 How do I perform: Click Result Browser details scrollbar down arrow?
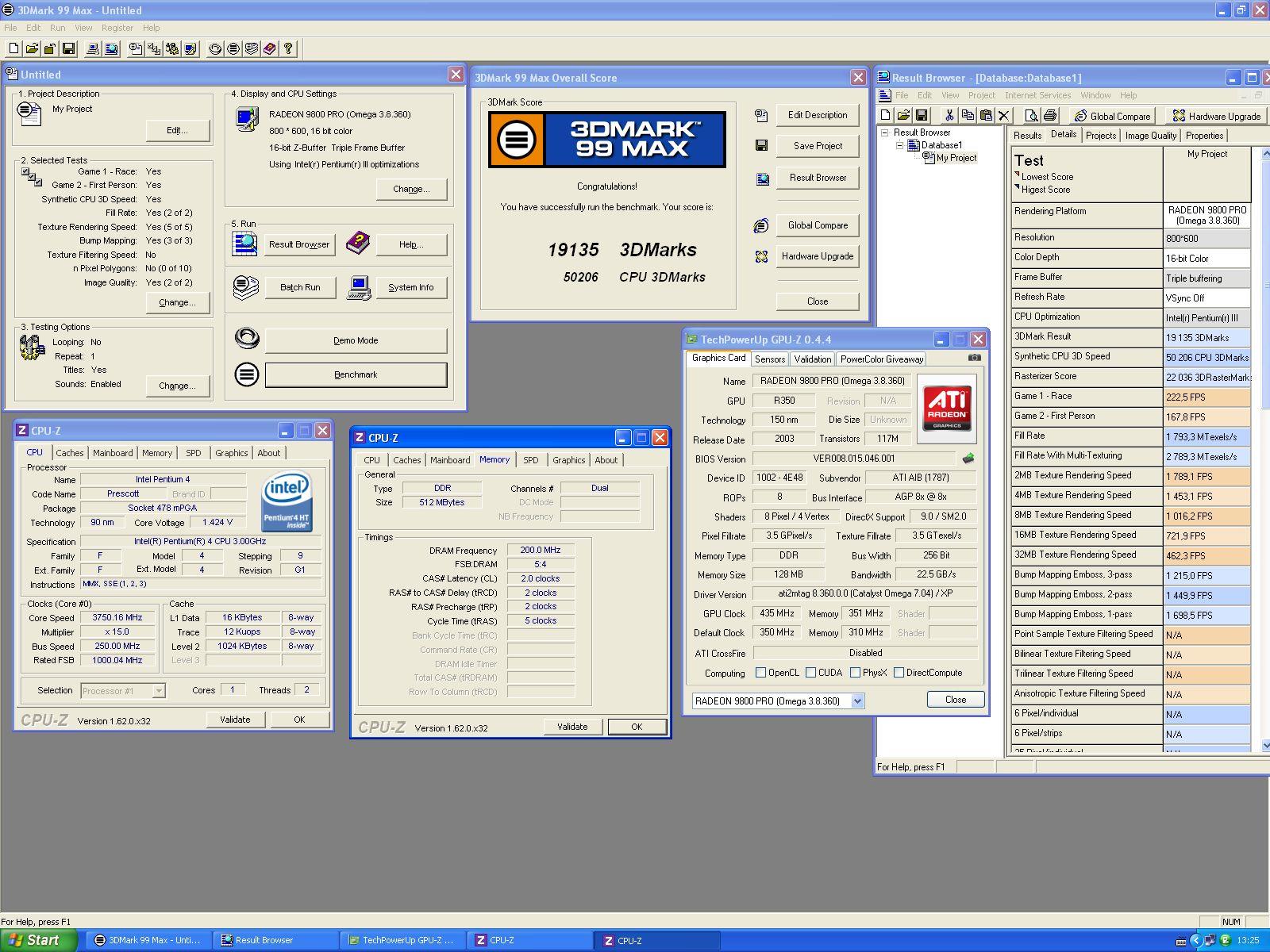point(1264,745)
